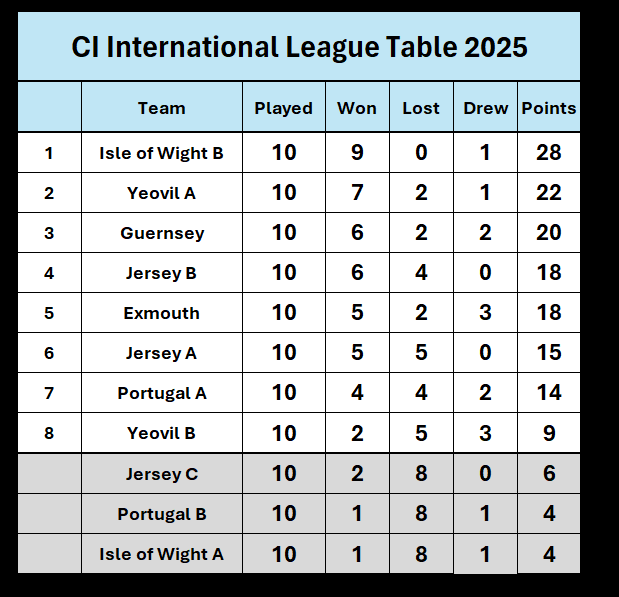
Task: Click the rank 1 position cell
Action: [x=49, y=153]
